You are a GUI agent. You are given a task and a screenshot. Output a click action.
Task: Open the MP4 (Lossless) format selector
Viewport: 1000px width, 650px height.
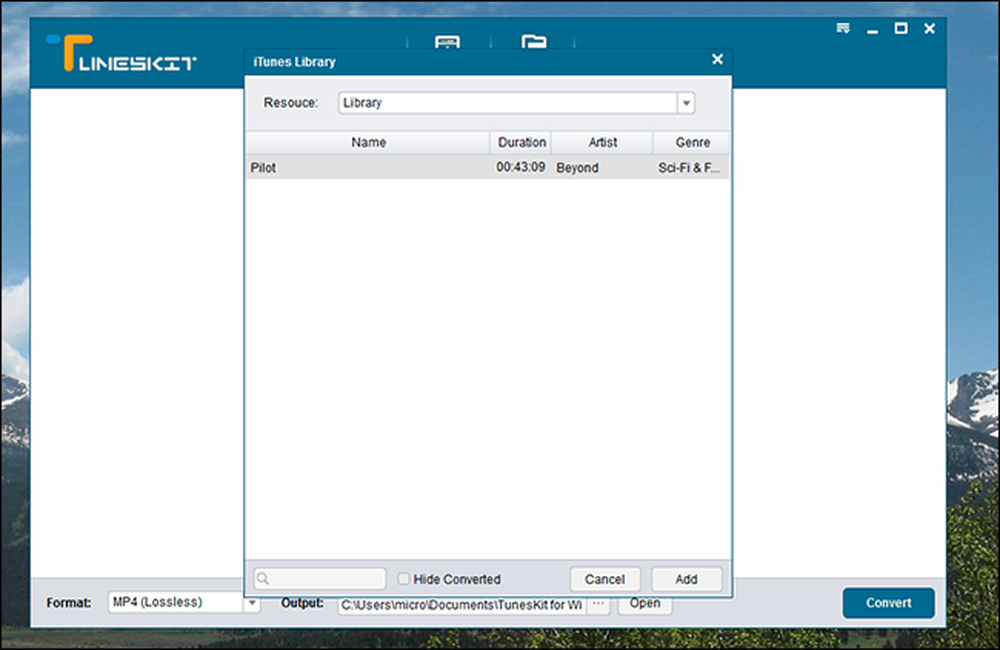click(x=184, y=603)
